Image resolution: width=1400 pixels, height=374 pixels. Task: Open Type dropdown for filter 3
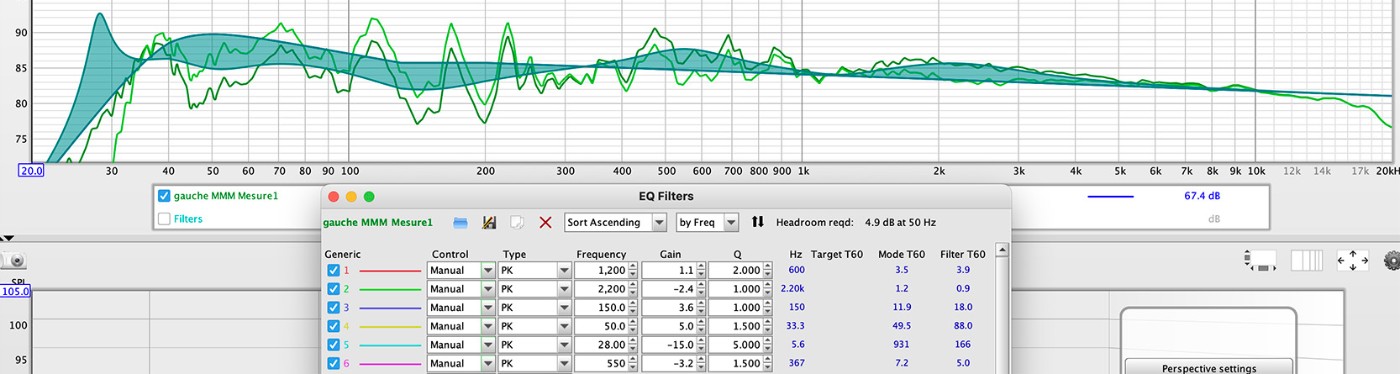pos(535,307)
